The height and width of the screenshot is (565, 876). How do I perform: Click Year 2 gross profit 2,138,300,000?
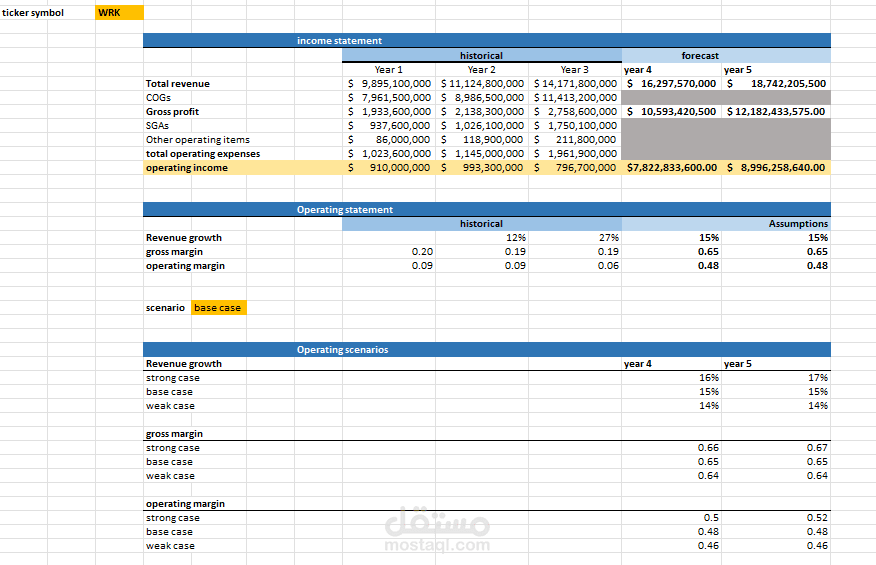[x=482, y=111]
